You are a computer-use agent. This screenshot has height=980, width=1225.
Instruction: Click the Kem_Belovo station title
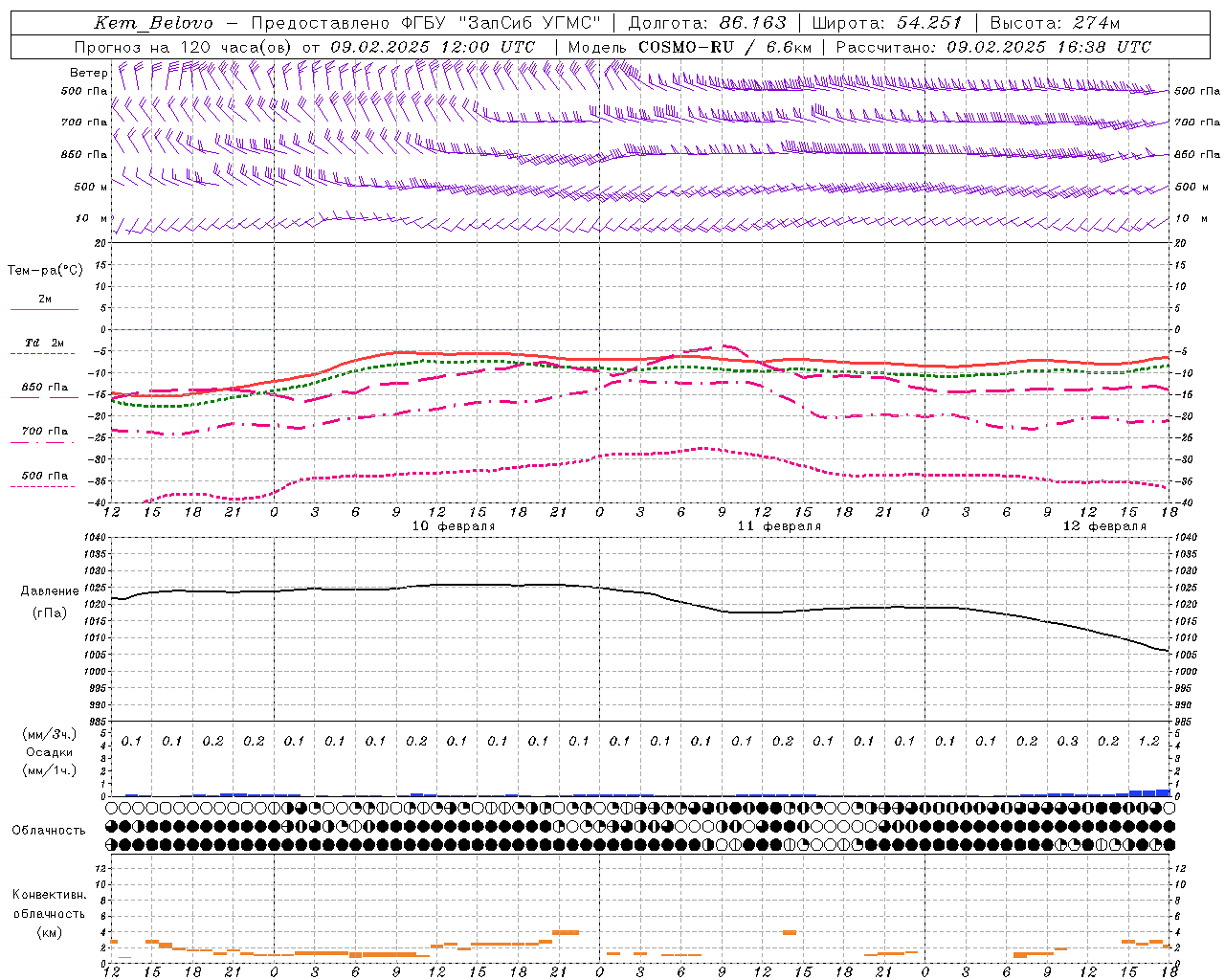(154, 23)
